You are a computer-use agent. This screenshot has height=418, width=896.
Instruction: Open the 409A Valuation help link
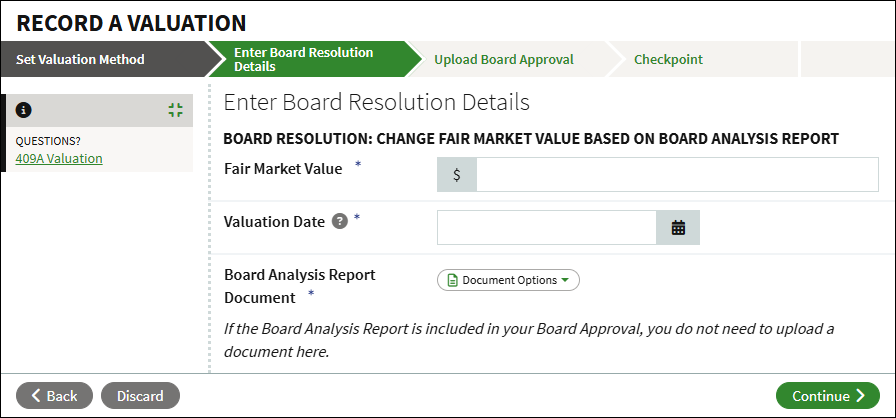(x=59, y=158)
